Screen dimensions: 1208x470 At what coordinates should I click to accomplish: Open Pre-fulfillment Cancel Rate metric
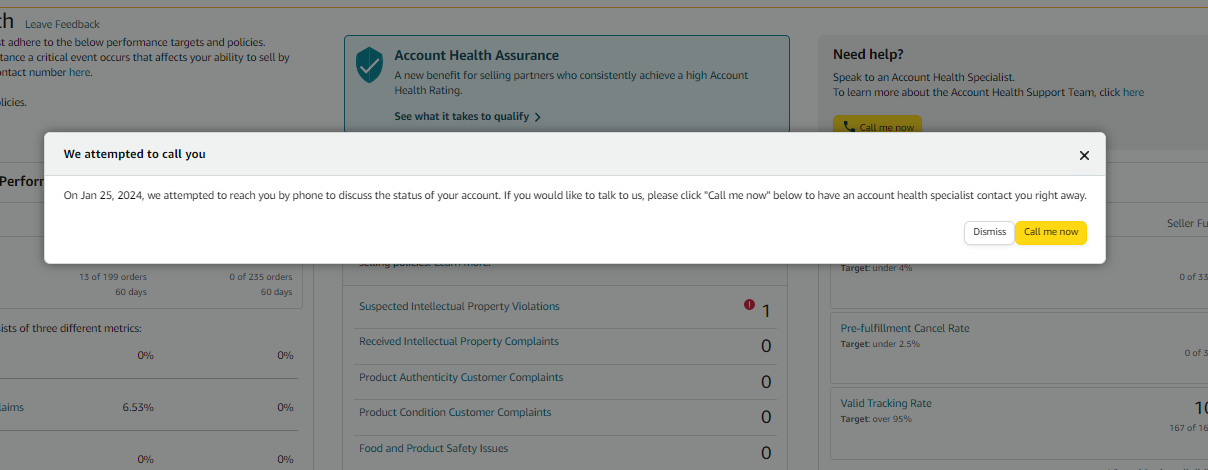click(x=904, y=328)
